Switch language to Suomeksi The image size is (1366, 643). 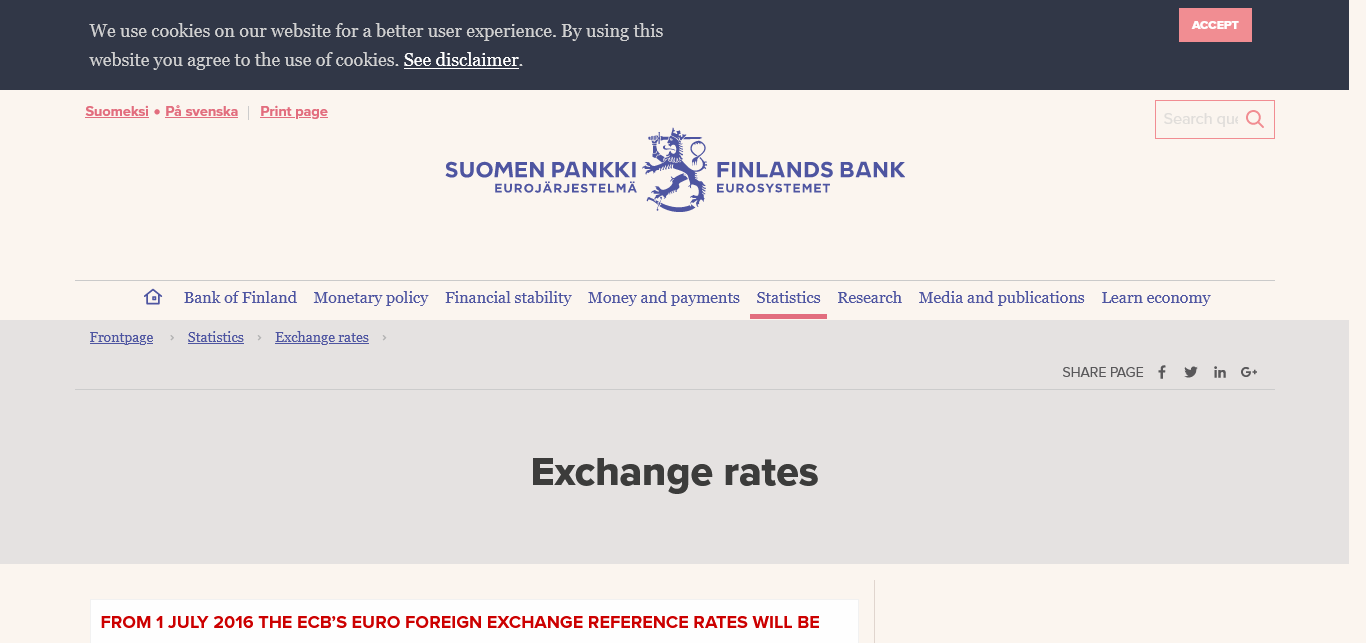(117, 112)
